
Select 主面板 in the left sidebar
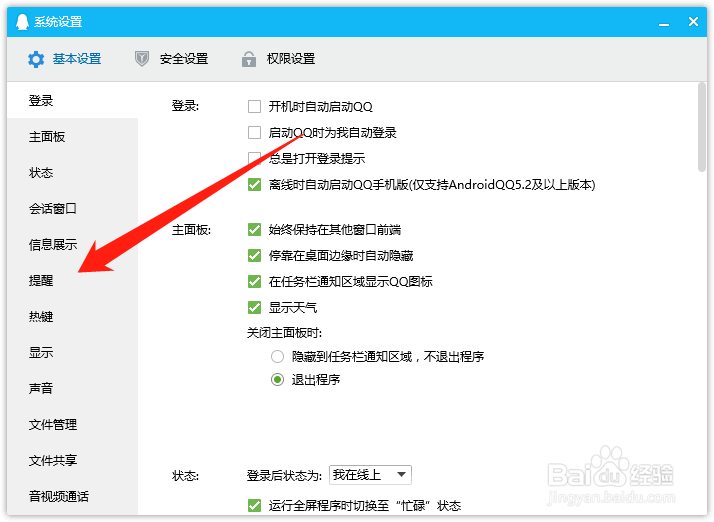[x=72, y=136]
